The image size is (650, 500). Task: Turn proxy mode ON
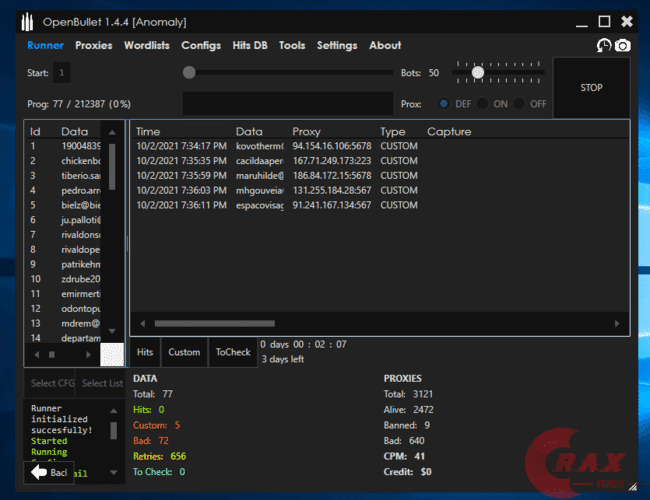(482, 103)
